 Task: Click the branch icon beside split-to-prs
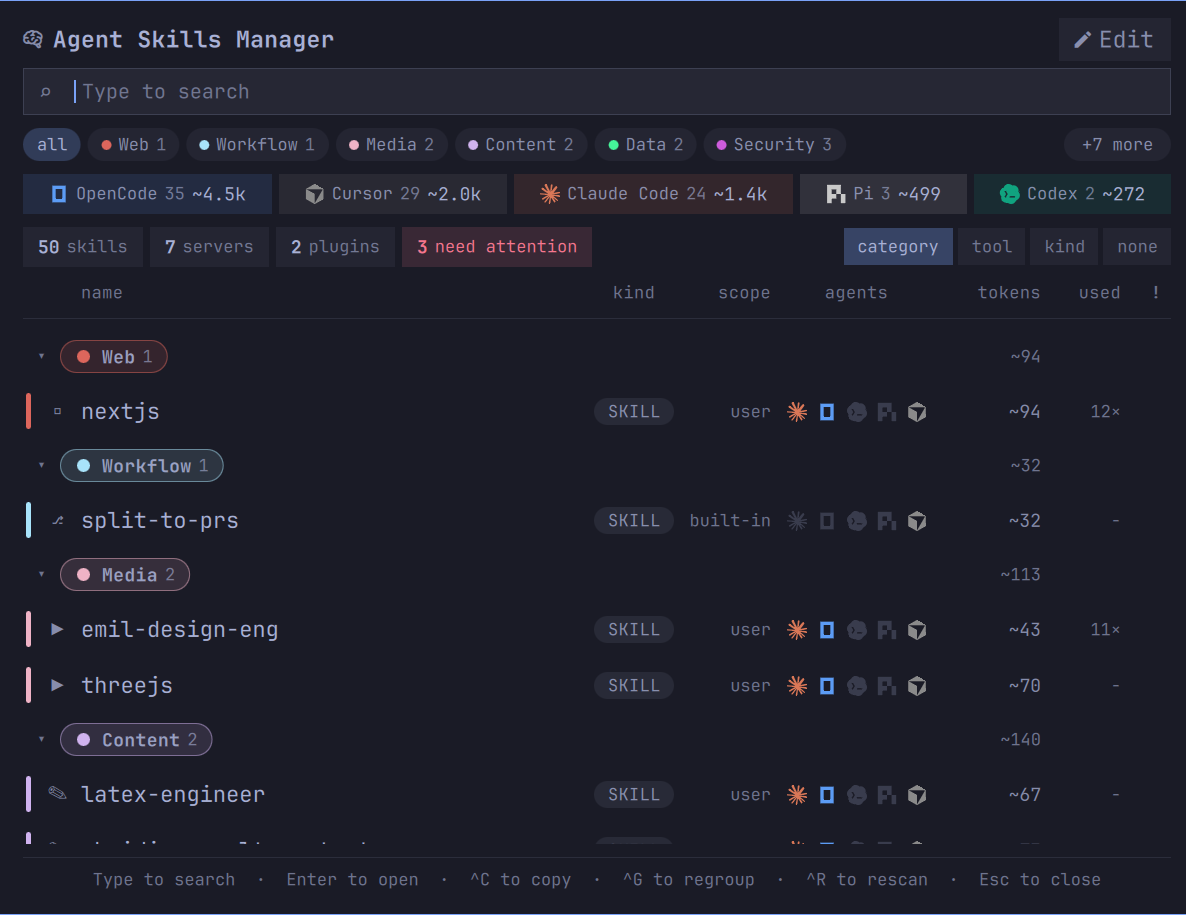click(x=57, y=520)
